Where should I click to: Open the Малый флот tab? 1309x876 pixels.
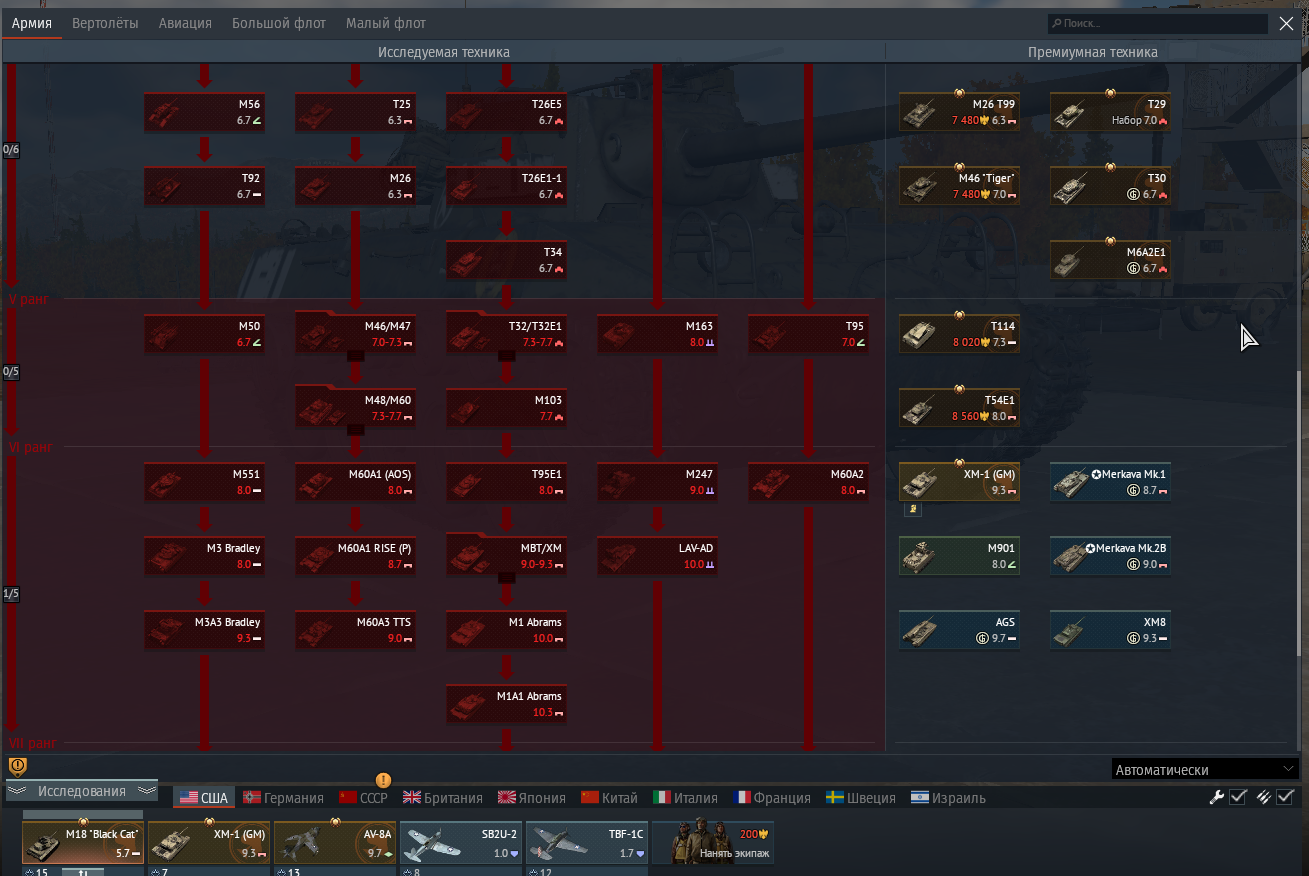[x=386, y=23]
